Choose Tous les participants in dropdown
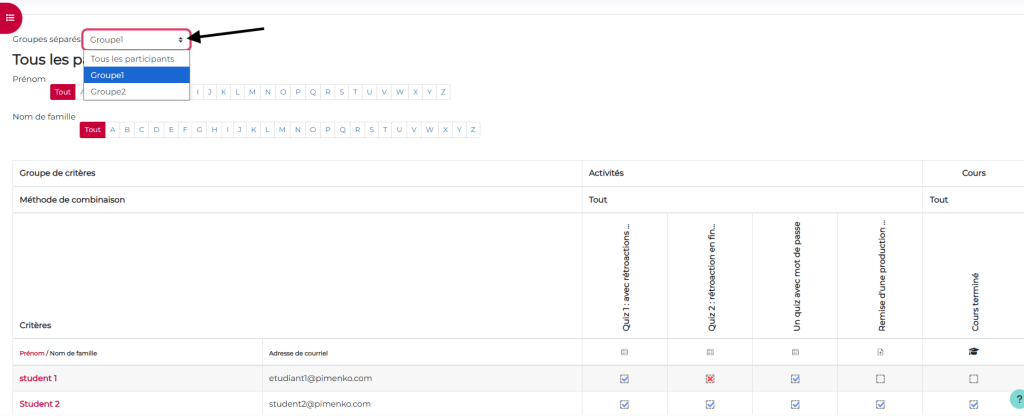The width and height of the screenshot is (1024, 416). (x=136, y=59)
